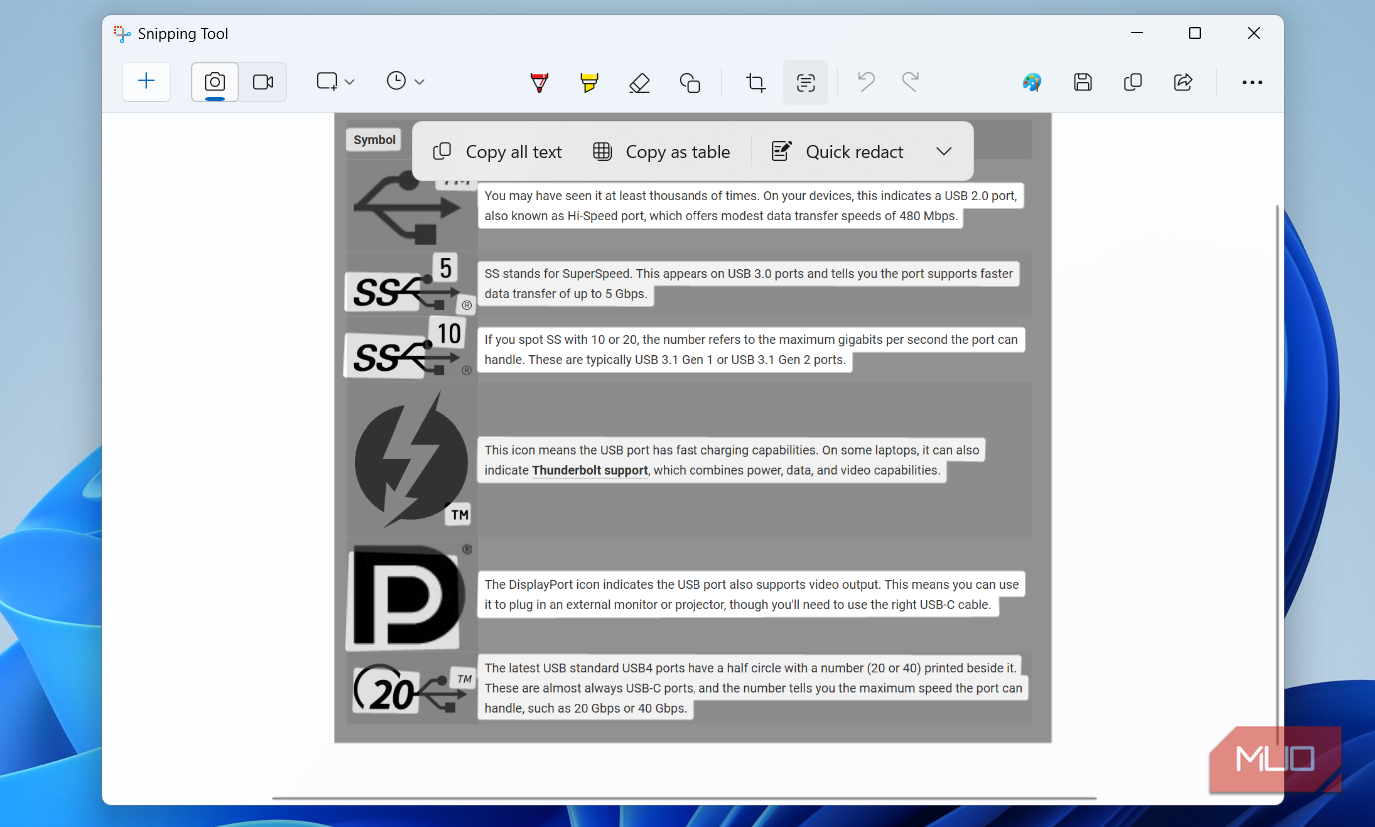Viewport: 1375px width, 827px height.
Task: Click the SS 10 SuperSpeed symbol image
Action: tap(408, 348)
